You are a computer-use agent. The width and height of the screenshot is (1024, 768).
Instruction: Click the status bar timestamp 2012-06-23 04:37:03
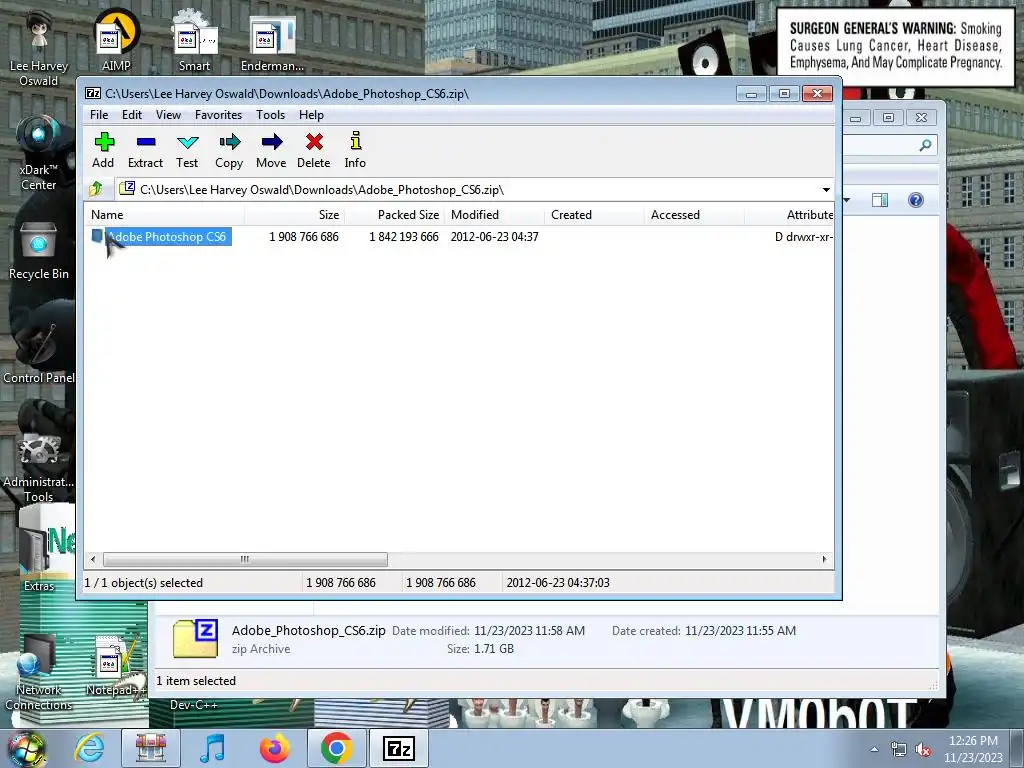pyautogui.click(x=558, y=583)
